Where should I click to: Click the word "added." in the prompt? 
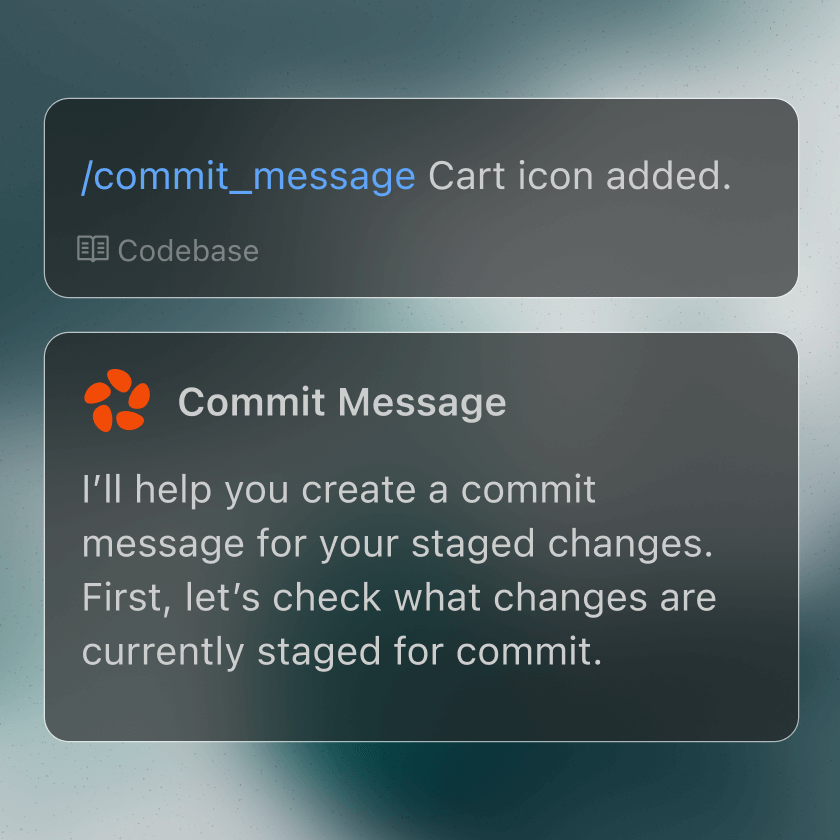coord(669,176)
